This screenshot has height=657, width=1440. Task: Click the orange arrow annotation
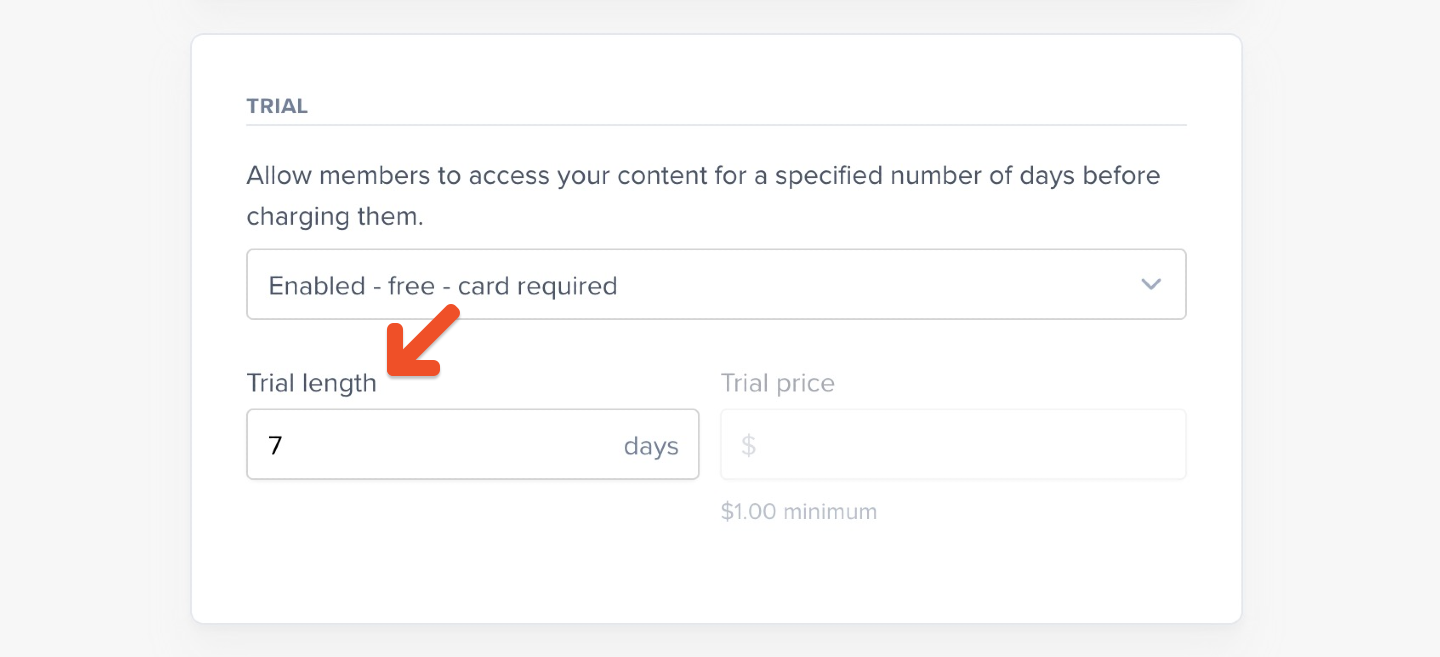(x=422, y=342)
